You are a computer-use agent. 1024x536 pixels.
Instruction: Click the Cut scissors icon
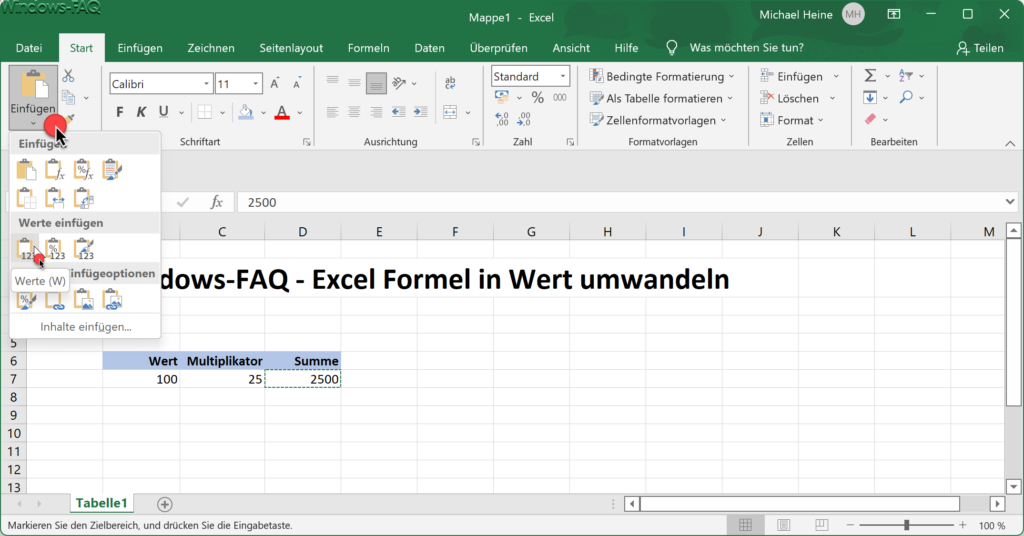coord(69,76)
